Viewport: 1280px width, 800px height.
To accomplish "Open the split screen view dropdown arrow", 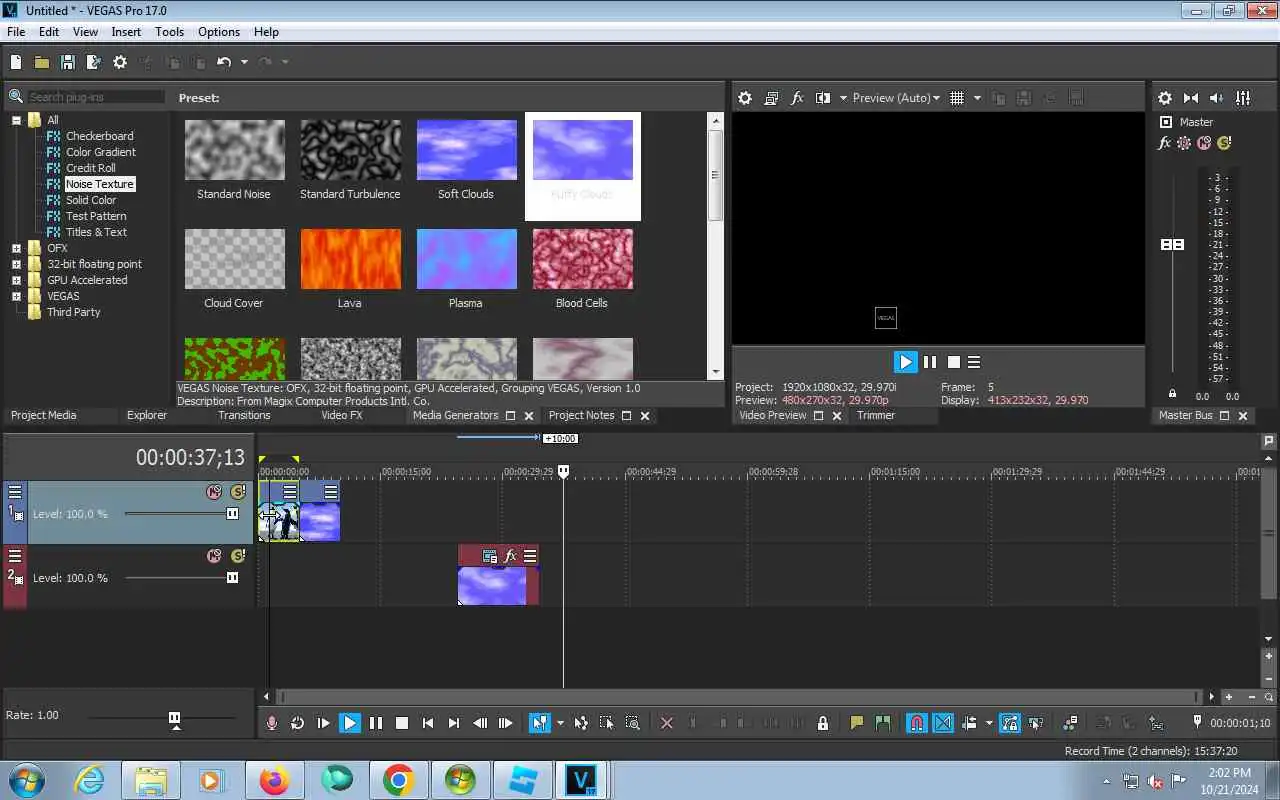I will [843, 98].
